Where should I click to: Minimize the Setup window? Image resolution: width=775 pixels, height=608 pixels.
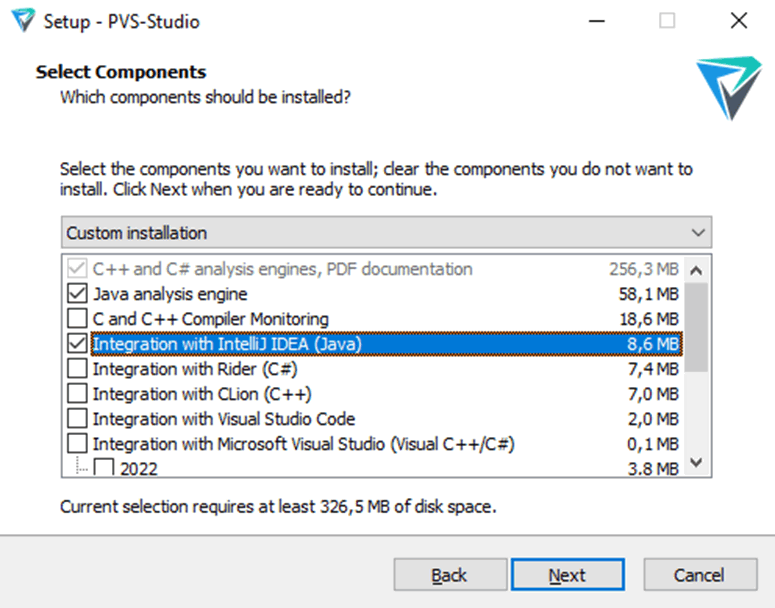coord(596,21)
